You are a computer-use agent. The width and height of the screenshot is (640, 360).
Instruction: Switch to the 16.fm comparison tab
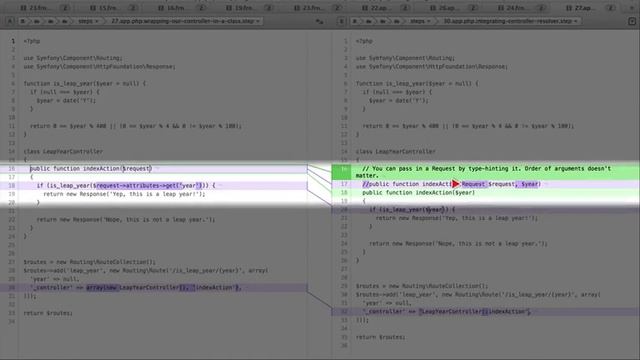(177, 8)
